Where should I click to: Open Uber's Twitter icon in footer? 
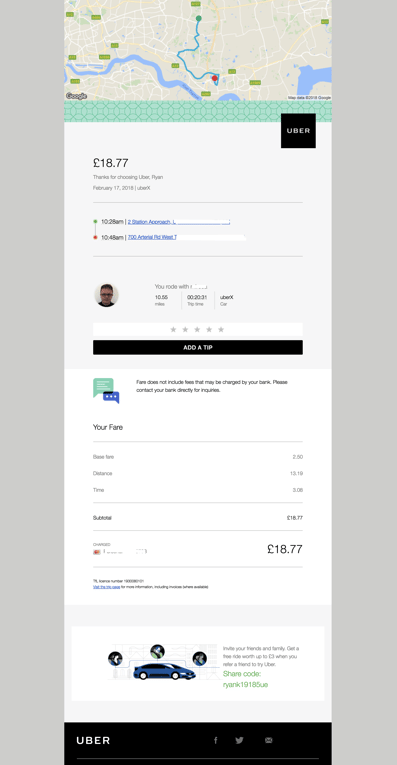click(239, 740)
